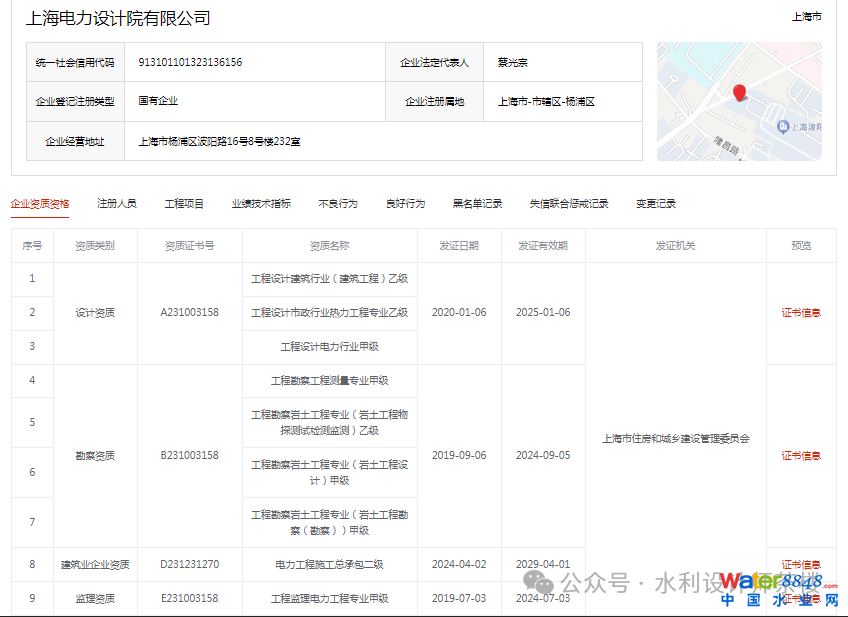Show the 良好行为 tab
The width and height of the screenshot is (848, 617).
pos(405,204)
